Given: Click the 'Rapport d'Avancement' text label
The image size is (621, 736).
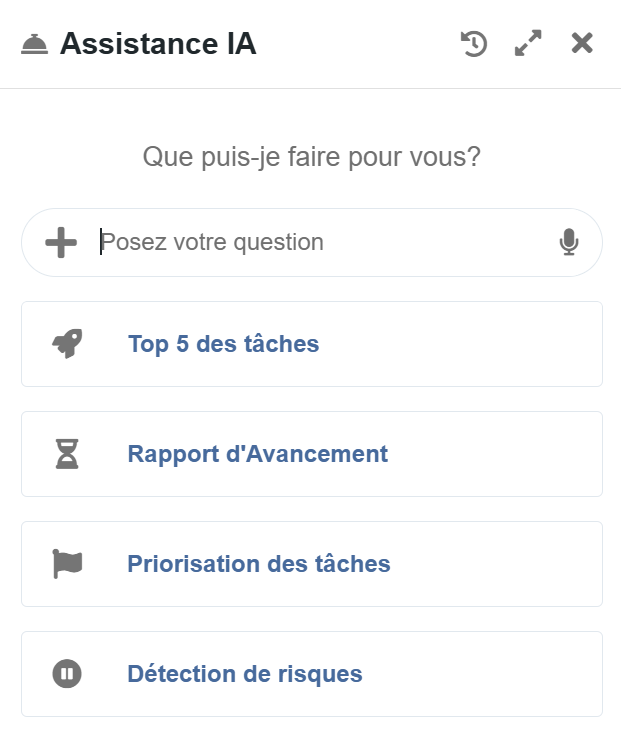Looking at the screenshot, I should tap(257, 454).
